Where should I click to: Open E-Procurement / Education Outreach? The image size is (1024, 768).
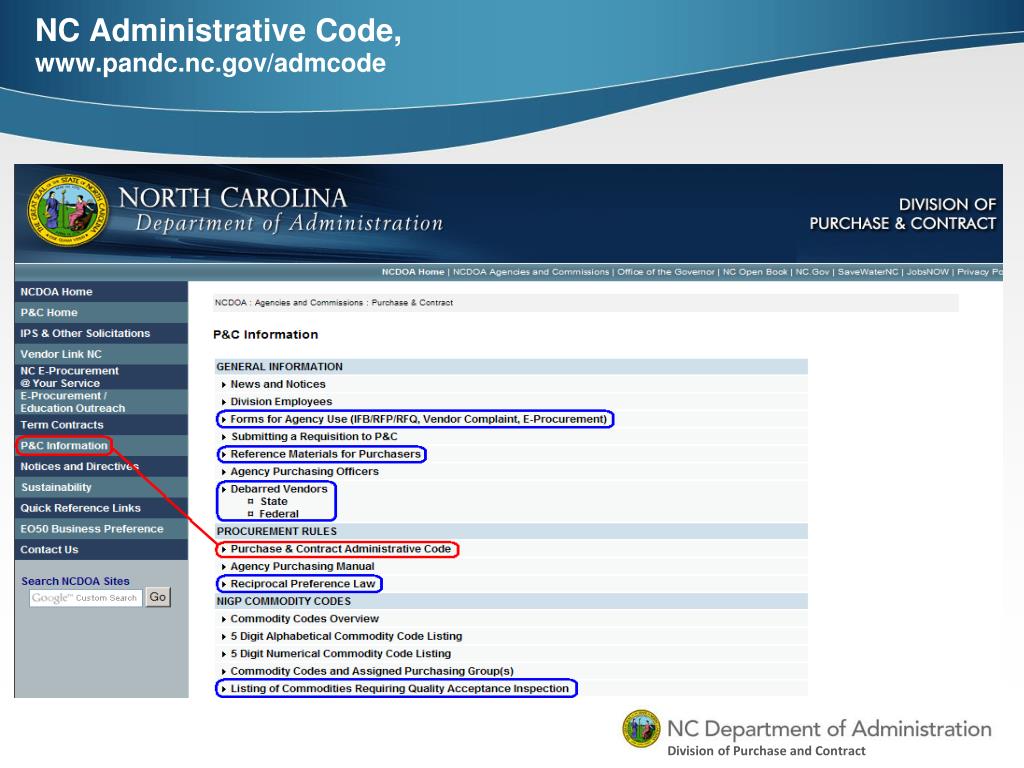[72, 402]
